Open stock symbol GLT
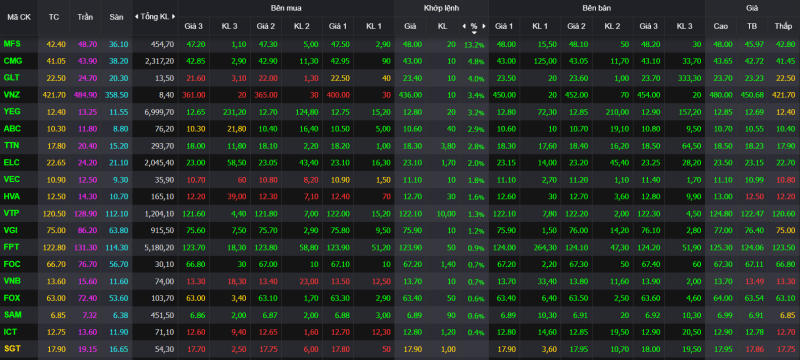 tap(11, 78)
